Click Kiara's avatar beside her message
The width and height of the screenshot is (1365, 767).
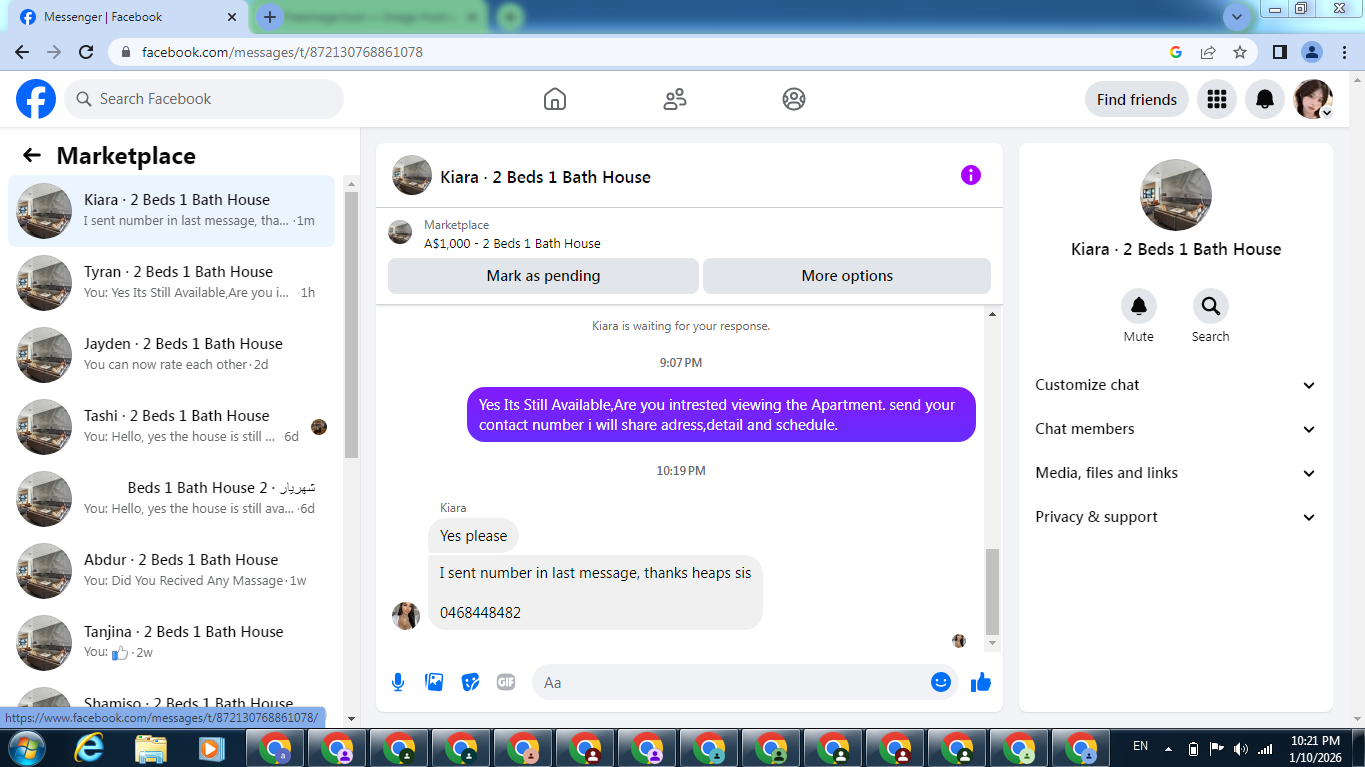pos(405,616)
